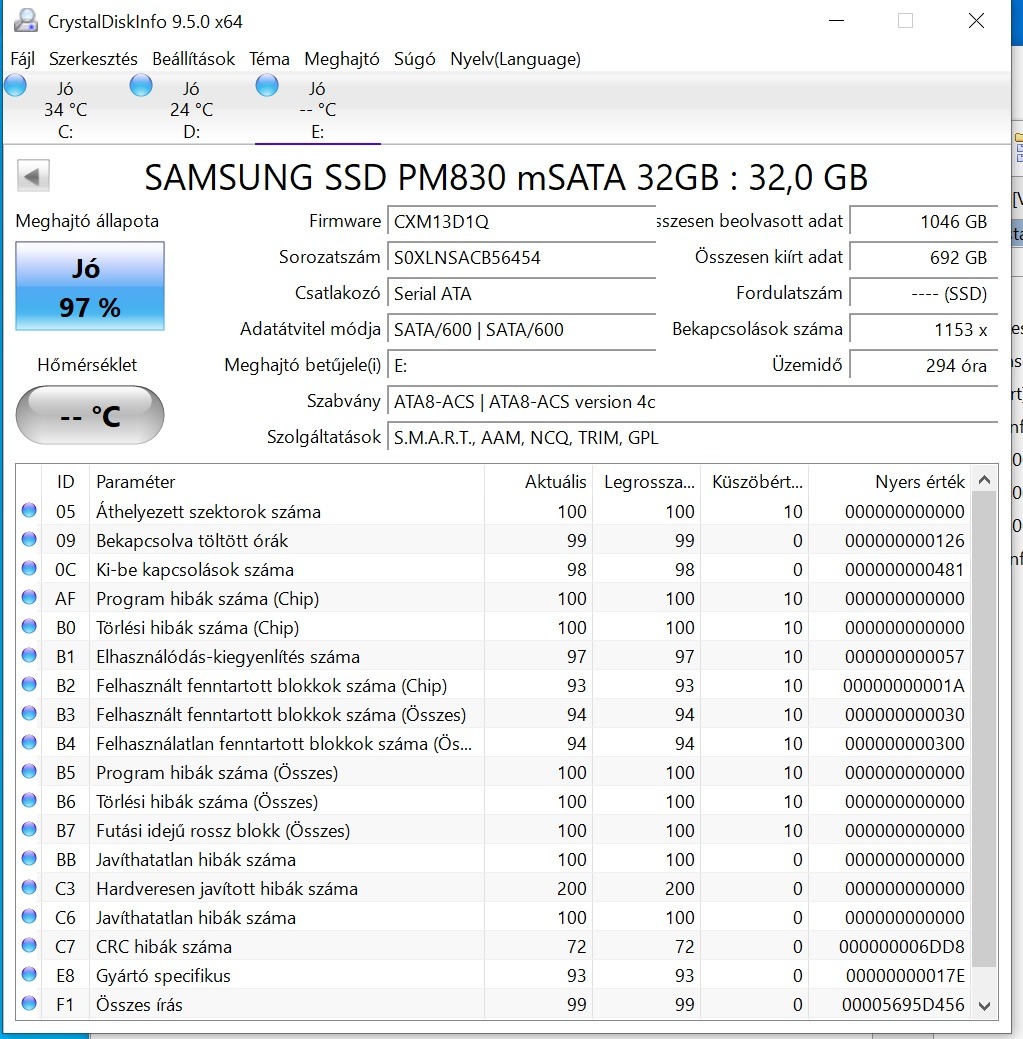
Task: Open the Súgó menu
Action: tap(415, 59)
